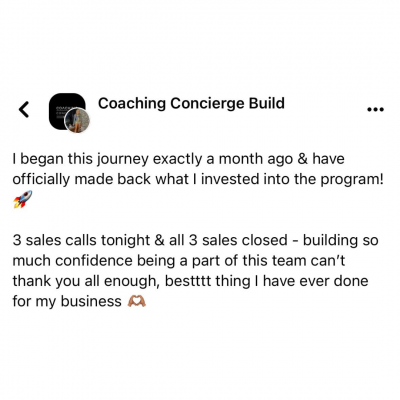
Task: Tap the heart hands emoji
Action: (137, 302)
